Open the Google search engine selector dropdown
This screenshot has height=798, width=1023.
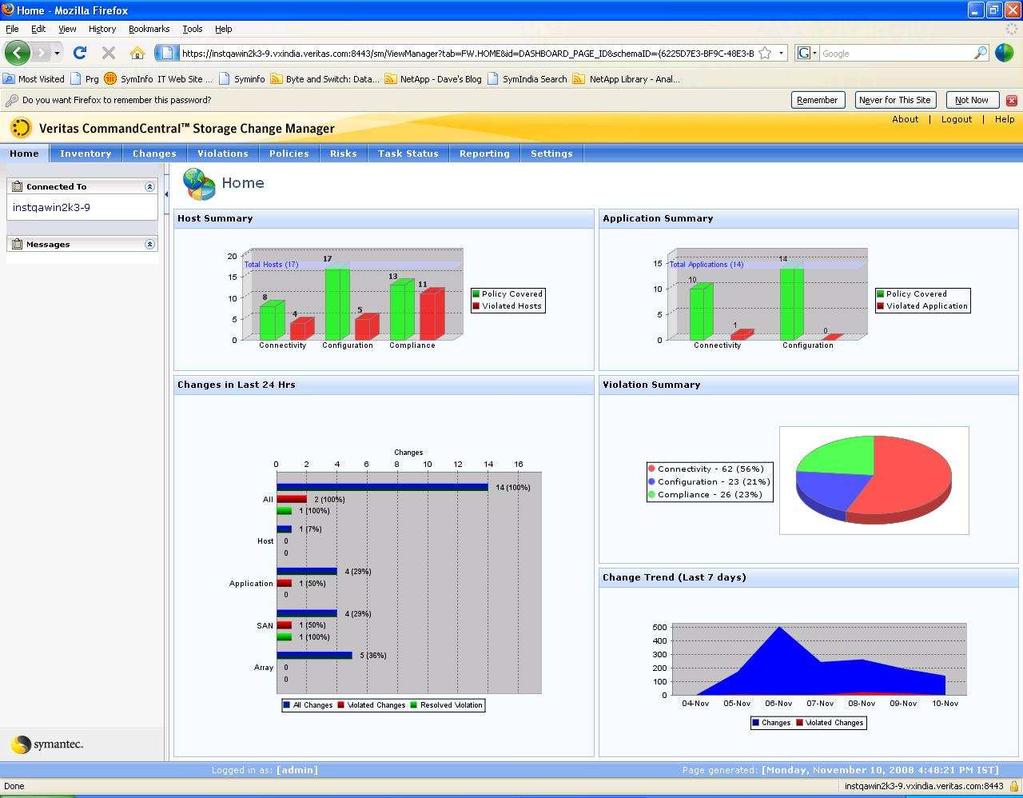coord(806,53)
